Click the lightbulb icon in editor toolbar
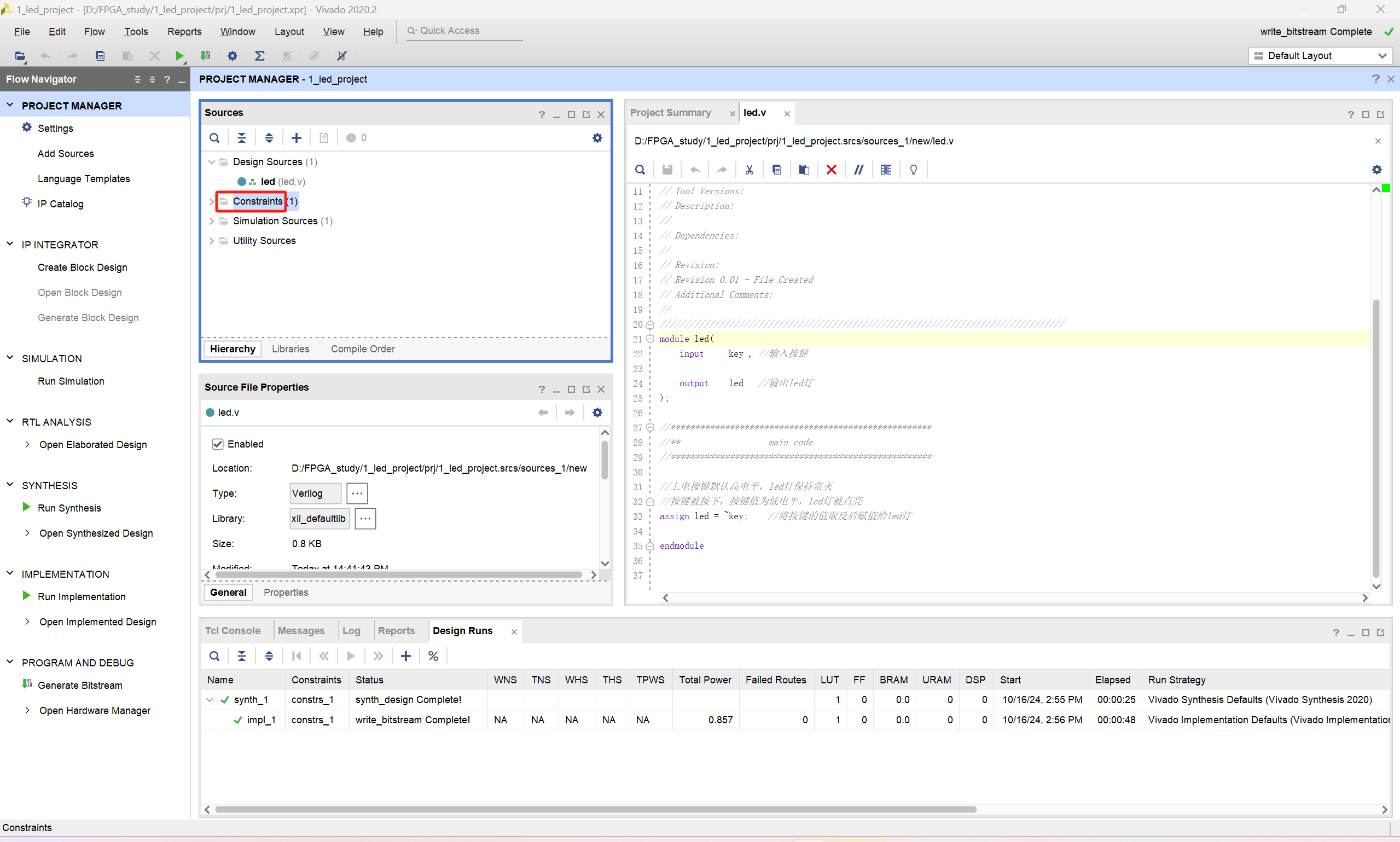1400x842 pixels. point(913,170)
